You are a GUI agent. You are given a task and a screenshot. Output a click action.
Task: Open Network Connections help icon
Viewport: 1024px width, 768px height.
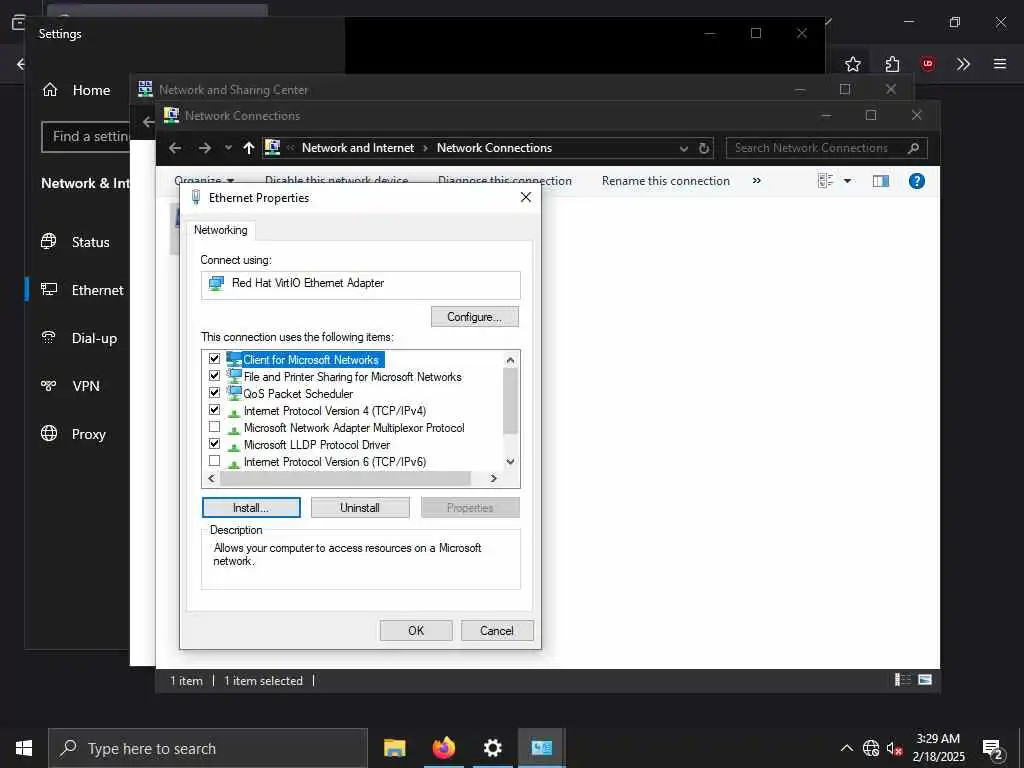click(917, 181)
